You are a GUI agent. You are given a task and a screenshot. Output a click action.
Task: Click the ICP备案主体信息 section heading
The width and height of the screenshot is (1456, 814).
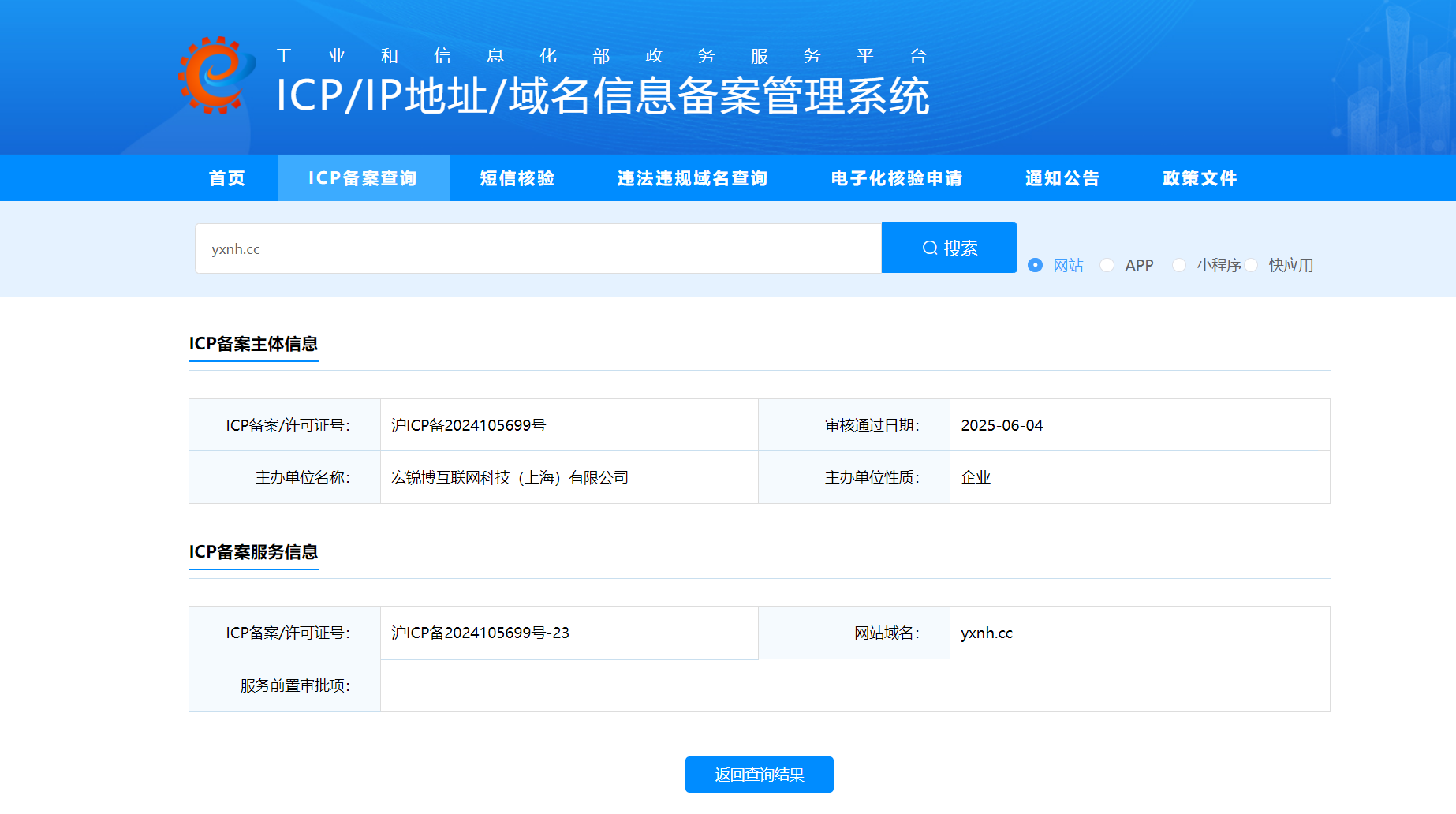[253, 344]
